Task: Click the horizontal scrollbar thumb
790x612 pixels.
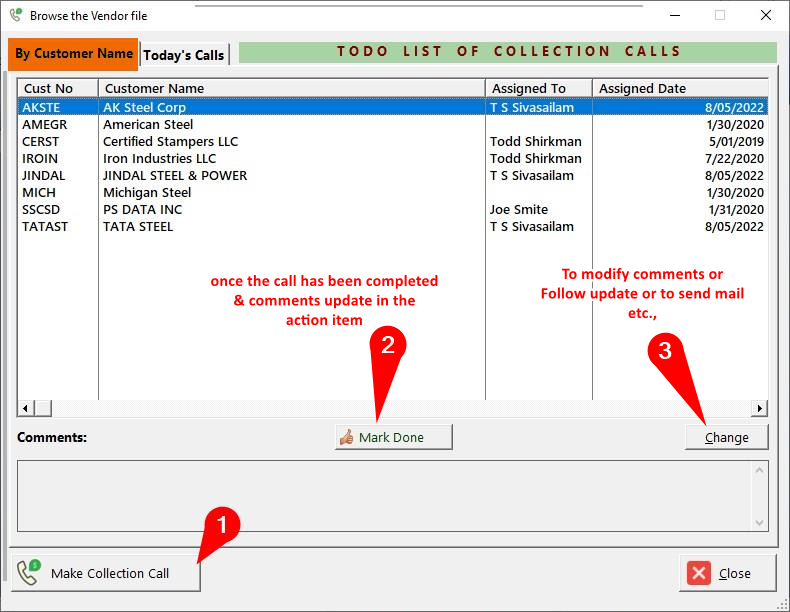Action: point(43,408)
